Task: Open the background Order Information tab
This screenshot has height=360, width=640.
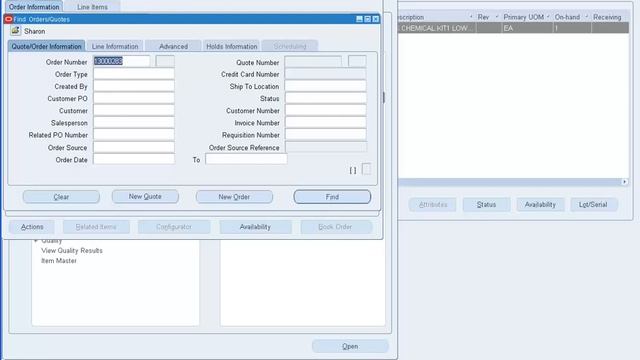Action: point(34,7)
